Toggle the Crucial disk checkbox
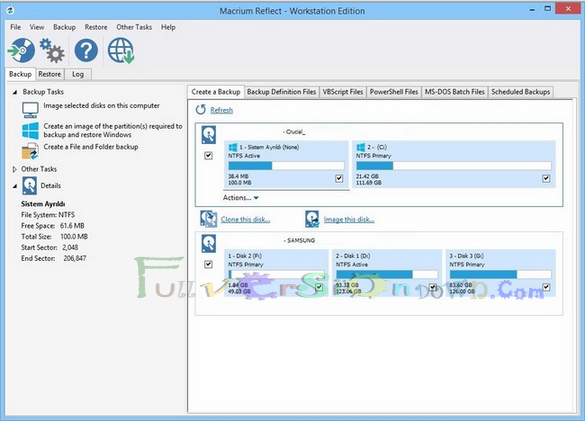585x422 pixels. click(209, 155)
